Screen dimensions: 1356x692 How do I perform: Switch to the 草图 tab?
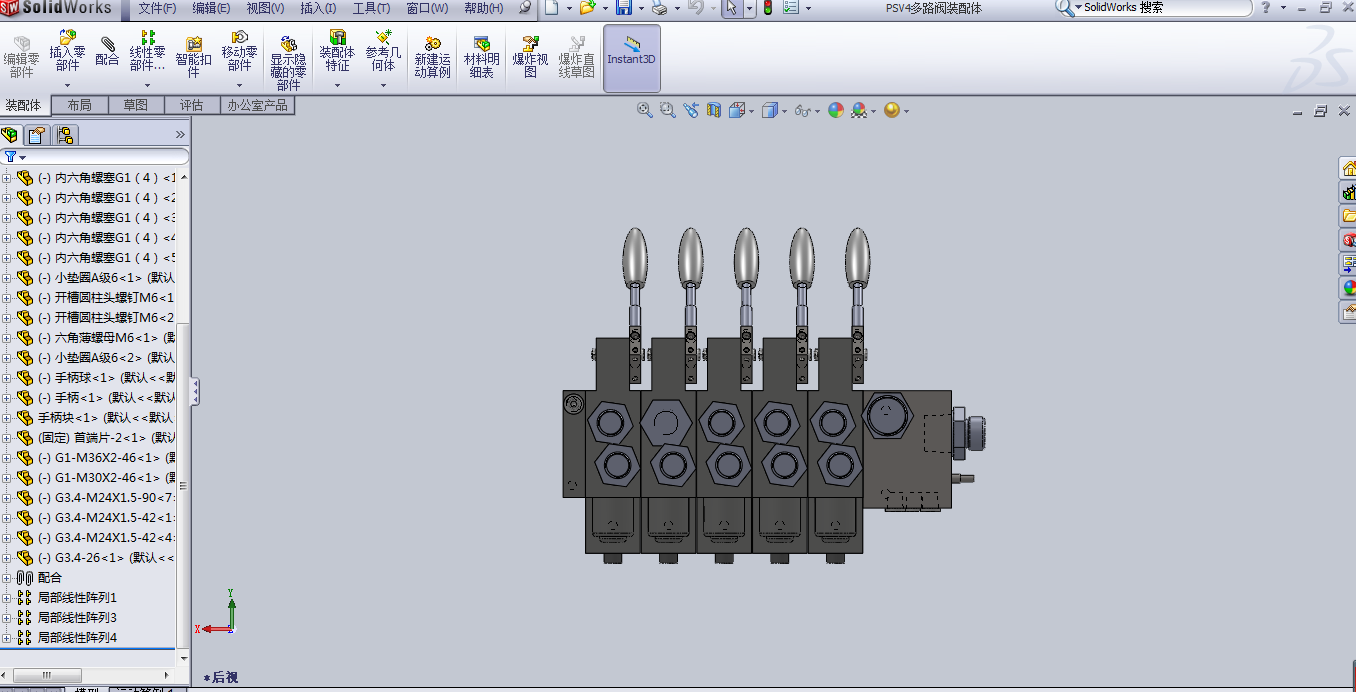pos(136,105)
